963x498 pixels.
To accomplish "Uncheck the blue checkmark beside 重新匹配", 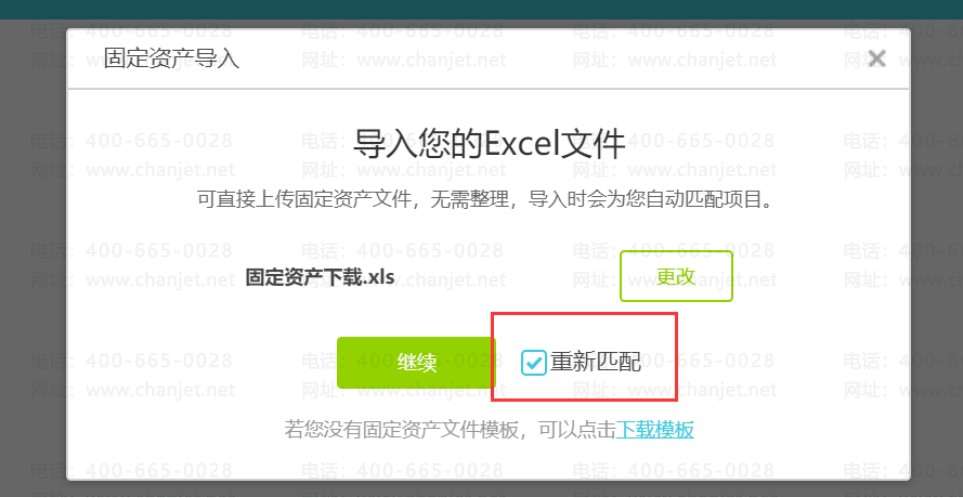I will [533, 363].
